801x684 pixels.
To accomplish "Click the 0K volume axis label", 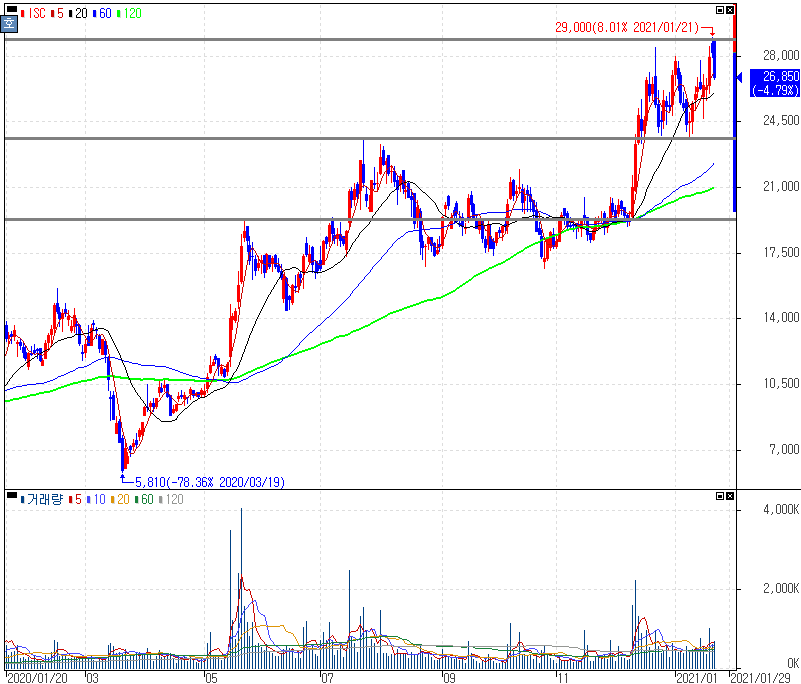I will [793, 663].
